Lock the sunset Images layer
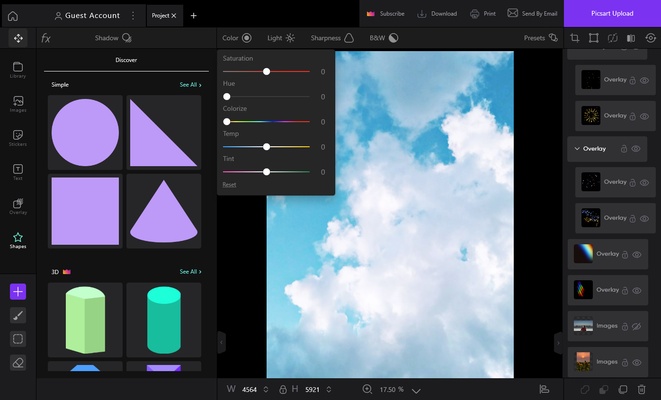Image resolution: width=661 pixels, height=400 pixels. pyautogui.click(x=625, y=362)
